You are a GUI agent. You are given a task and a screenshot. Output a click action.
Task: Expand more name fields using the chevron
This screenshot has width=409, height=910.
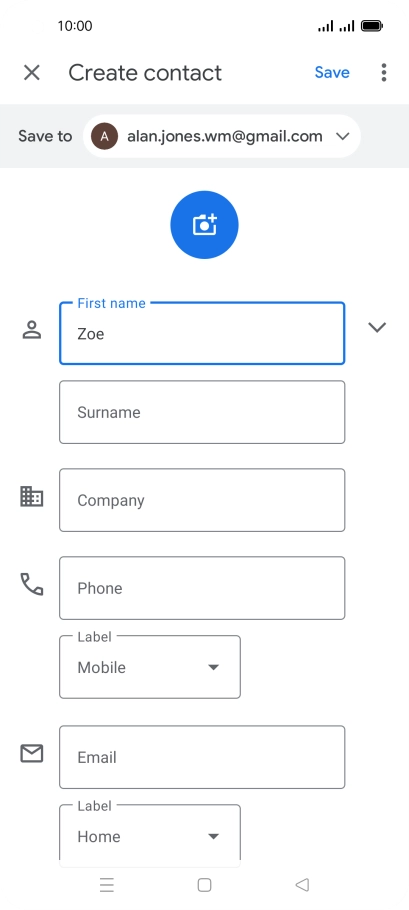click(x=377, y=327)
